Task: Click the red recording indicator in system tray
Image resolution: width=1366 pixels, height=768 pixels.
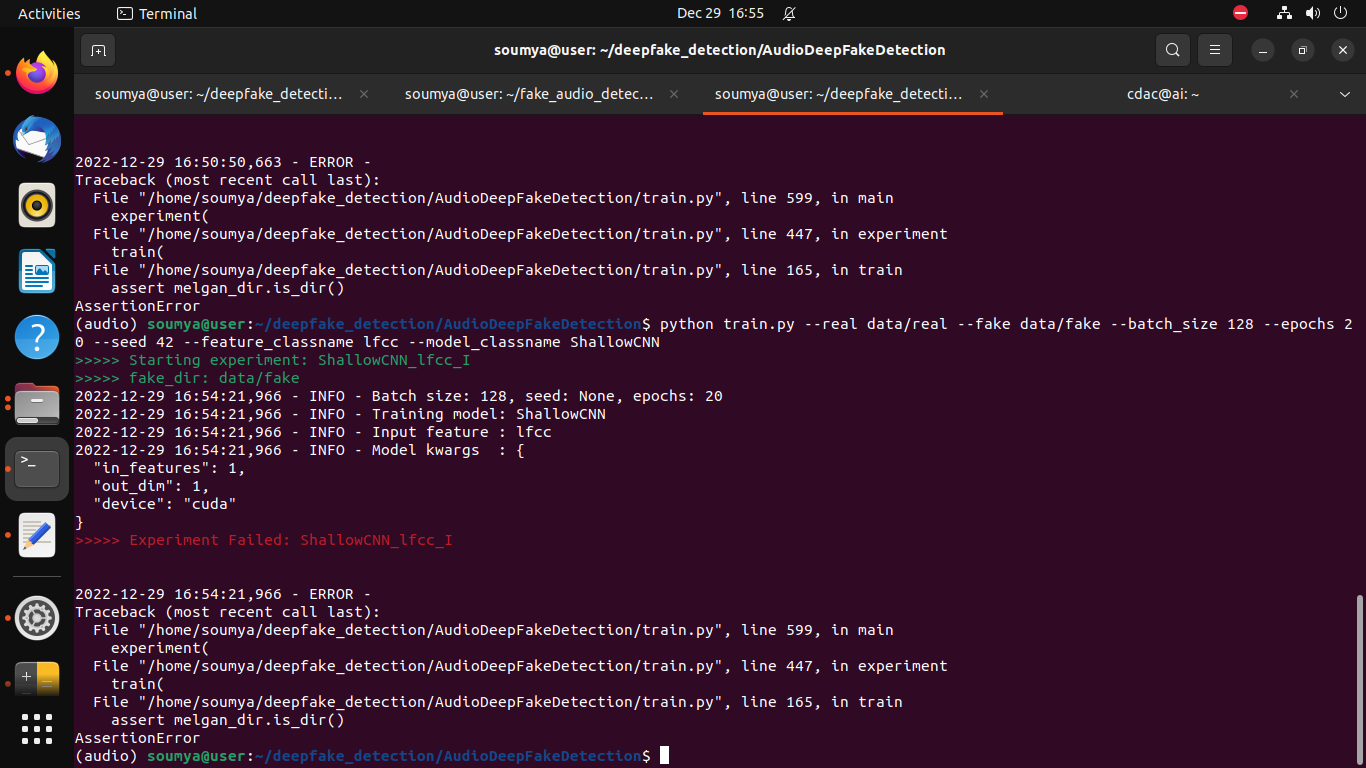Action: click(1240, 13)
